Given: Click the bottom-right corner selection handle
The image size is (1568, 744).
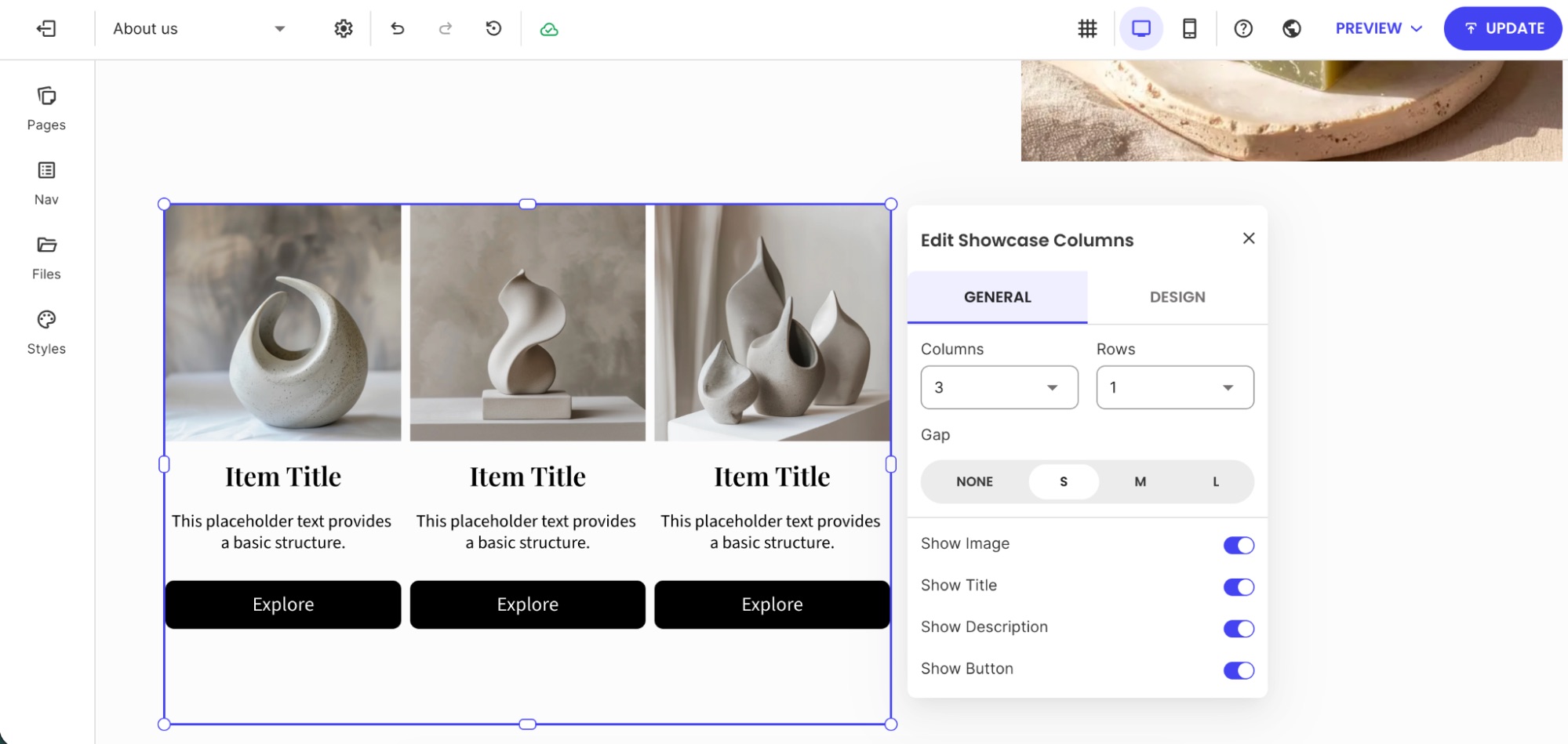Looking at the screenshot, I should tap(891, 724).
